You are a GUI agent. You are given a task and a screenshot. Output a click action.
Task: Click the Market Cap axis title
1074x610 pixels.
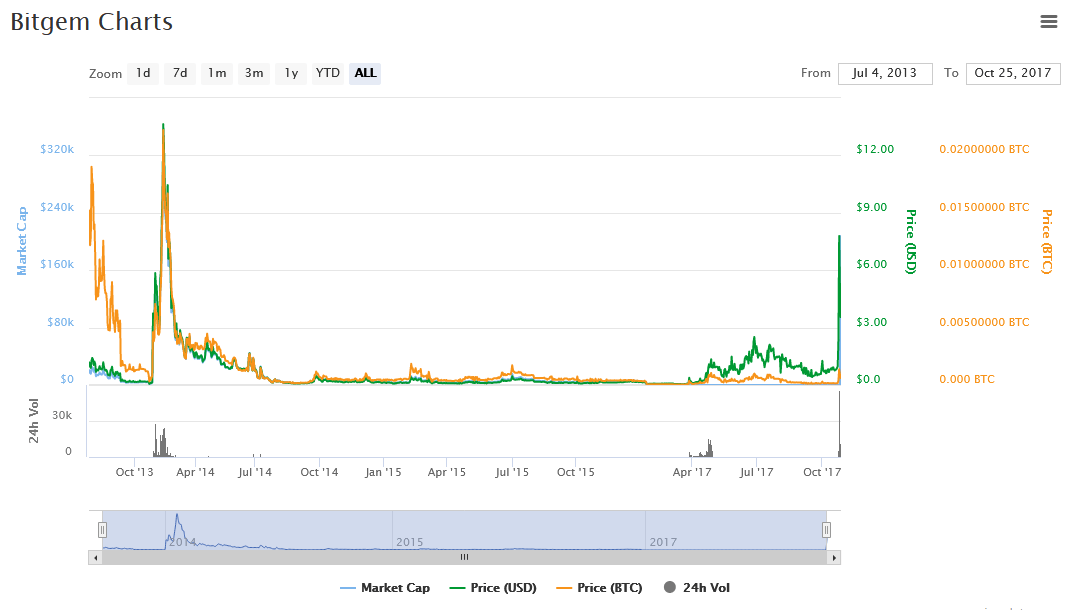pos(22,241)
